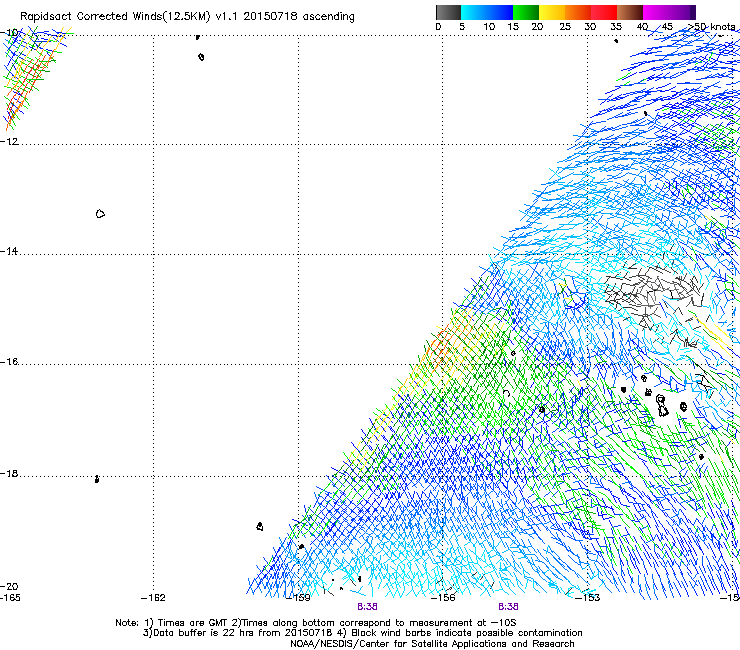The width and height of the screenshot is (740, 650).
Task: Click the -162 longitude axis label
Action: click(x=153, y=598)
